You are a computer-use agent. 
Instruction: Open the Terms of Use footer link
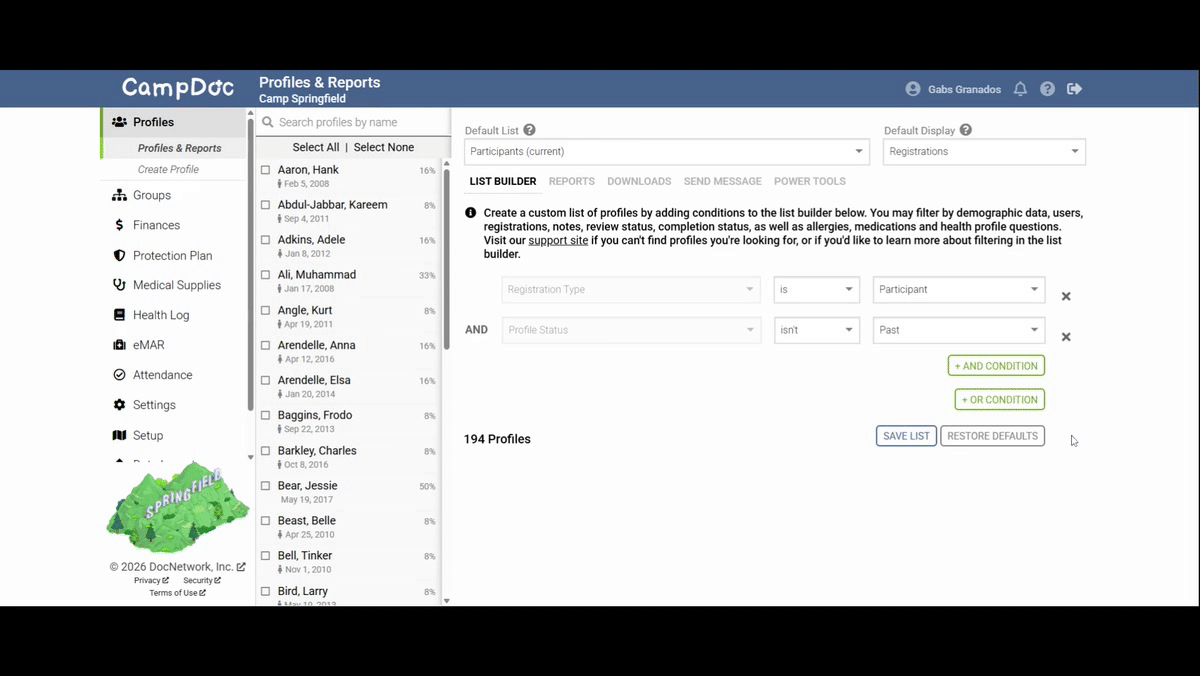point(177,593)
